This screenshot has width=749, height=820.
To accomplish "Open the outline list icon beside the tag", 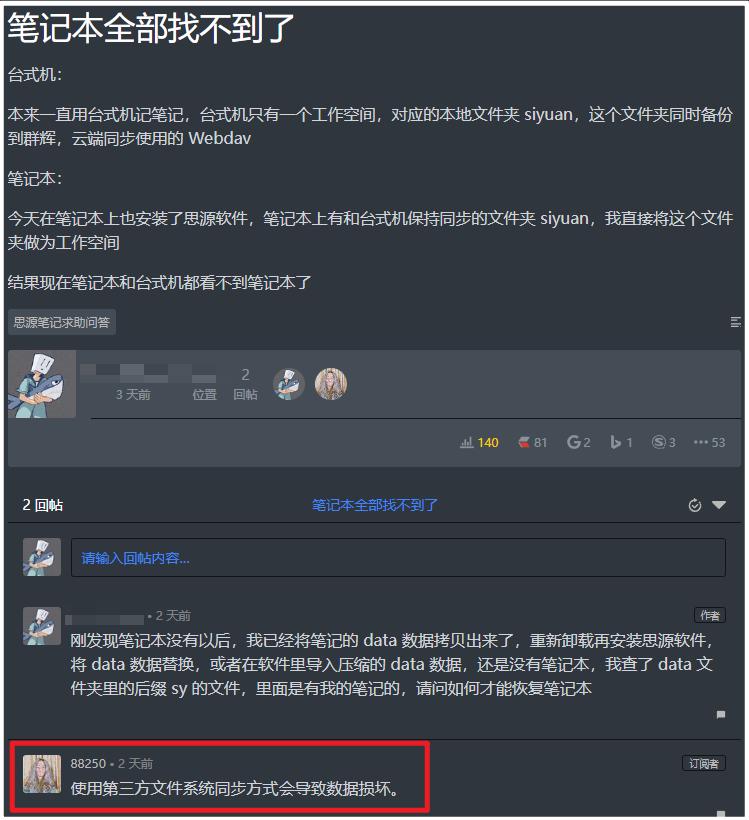I will pyautogui.click(x=735, y=322).
